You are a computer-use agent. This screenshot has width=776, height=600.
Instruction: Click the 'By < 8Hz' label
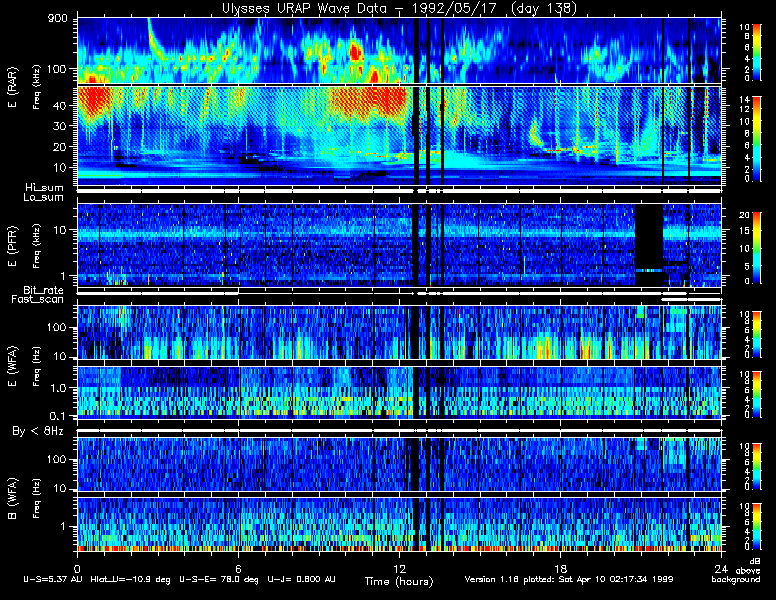coord(38,432)
